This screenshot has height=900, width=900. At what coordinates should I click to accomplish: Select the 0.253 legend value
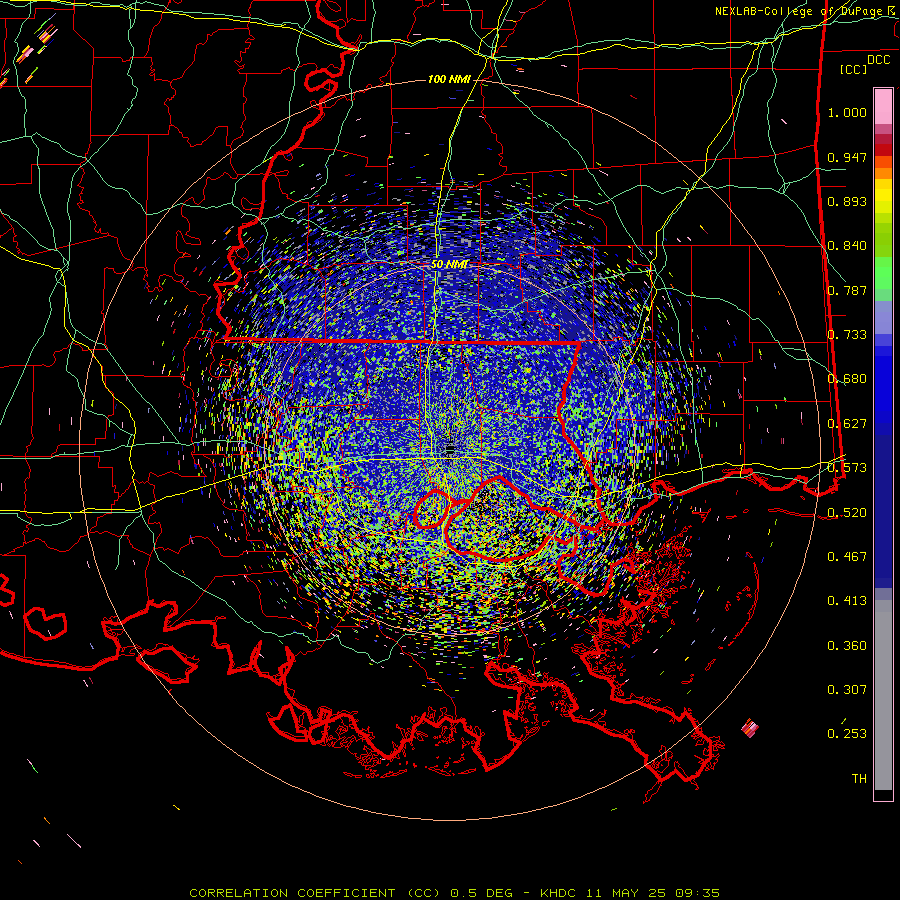pos(847,734)
